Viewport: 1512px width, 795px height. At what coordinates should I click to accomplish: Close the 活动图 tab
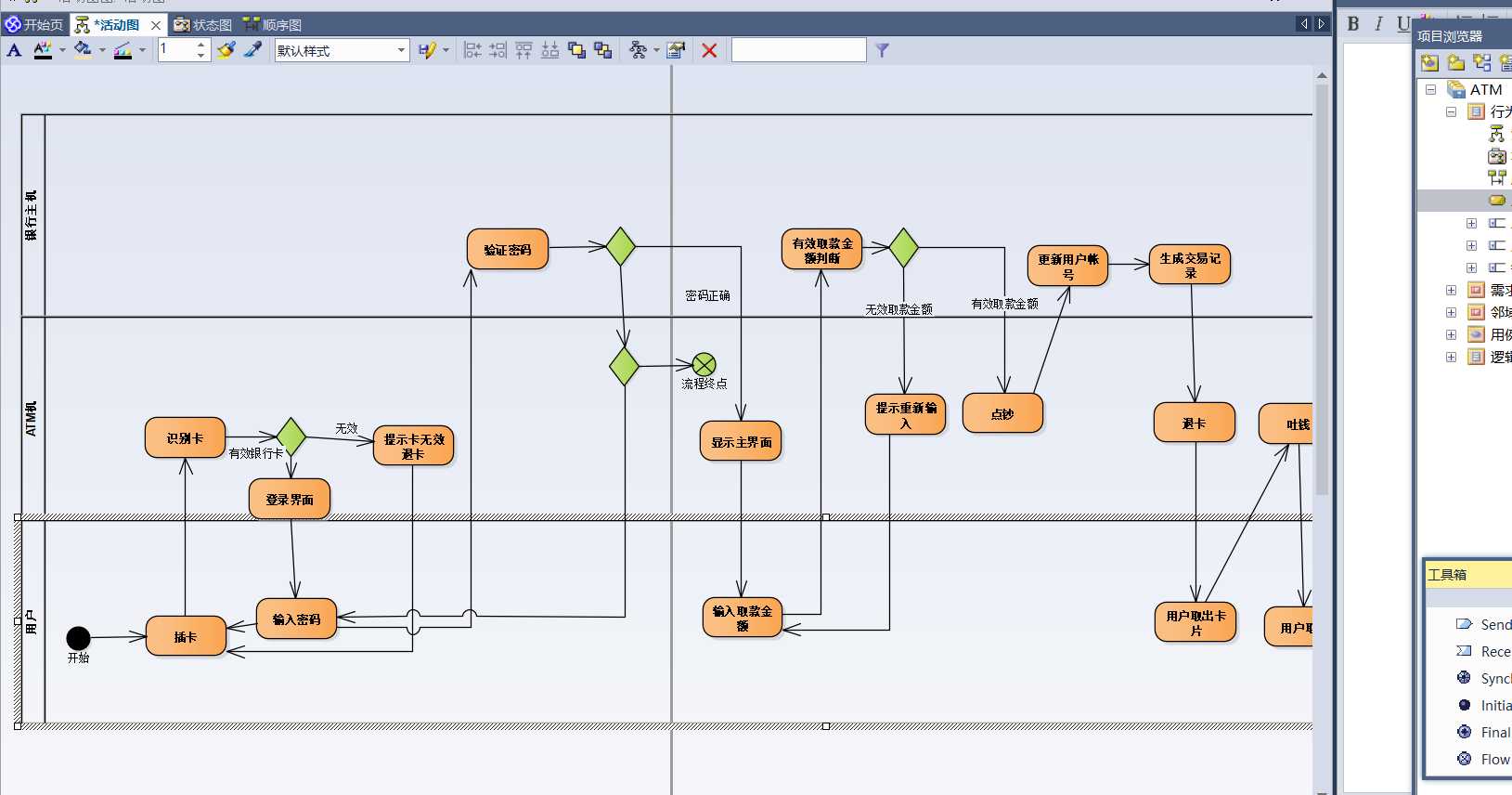156,25
